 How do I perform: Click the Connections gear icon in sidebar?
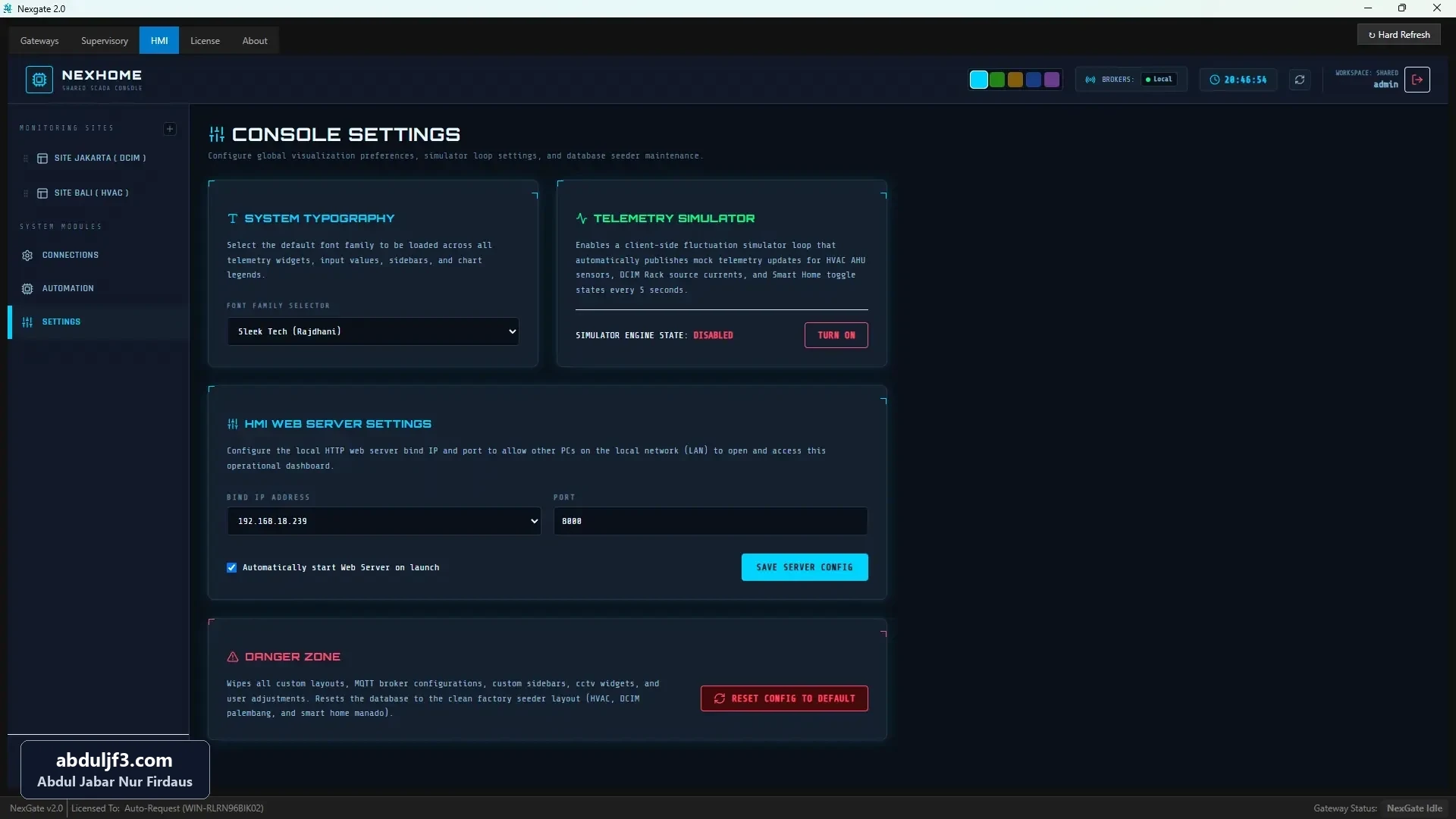click(27, 256)
